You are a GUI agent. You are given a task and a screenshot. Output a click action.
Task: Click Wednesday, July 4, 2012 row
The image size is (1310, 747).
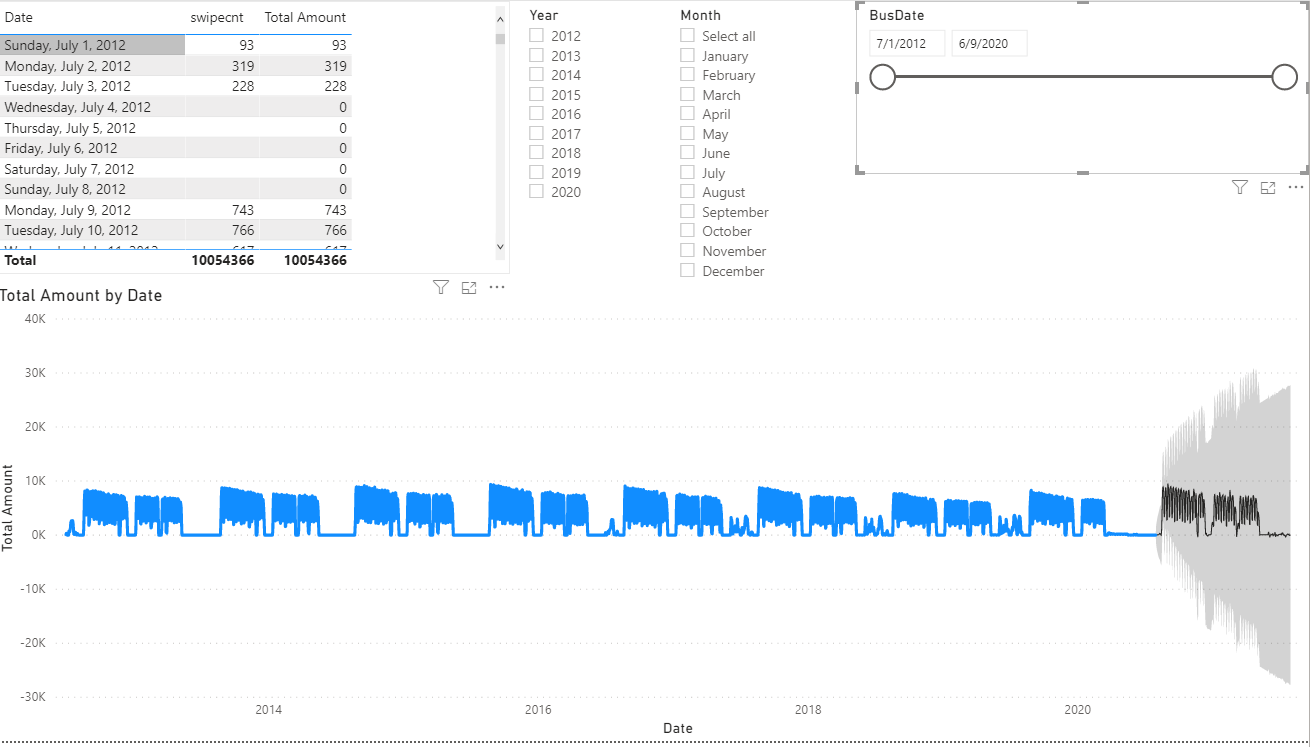click(x=176, y=107)
